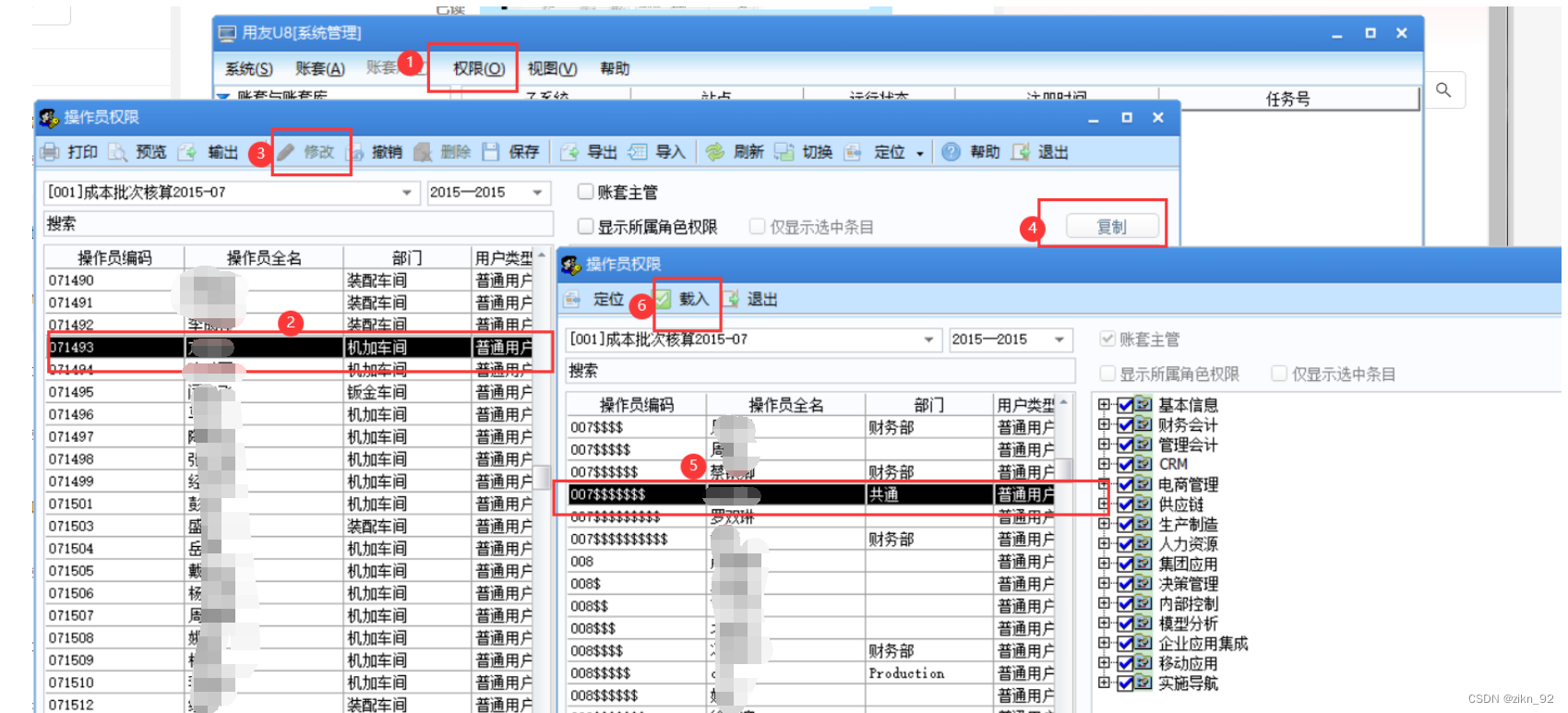The image size is (1568, 713).
Task: Click Locate (定位) in the copy dialog
Action: click(x=595, y=299)
